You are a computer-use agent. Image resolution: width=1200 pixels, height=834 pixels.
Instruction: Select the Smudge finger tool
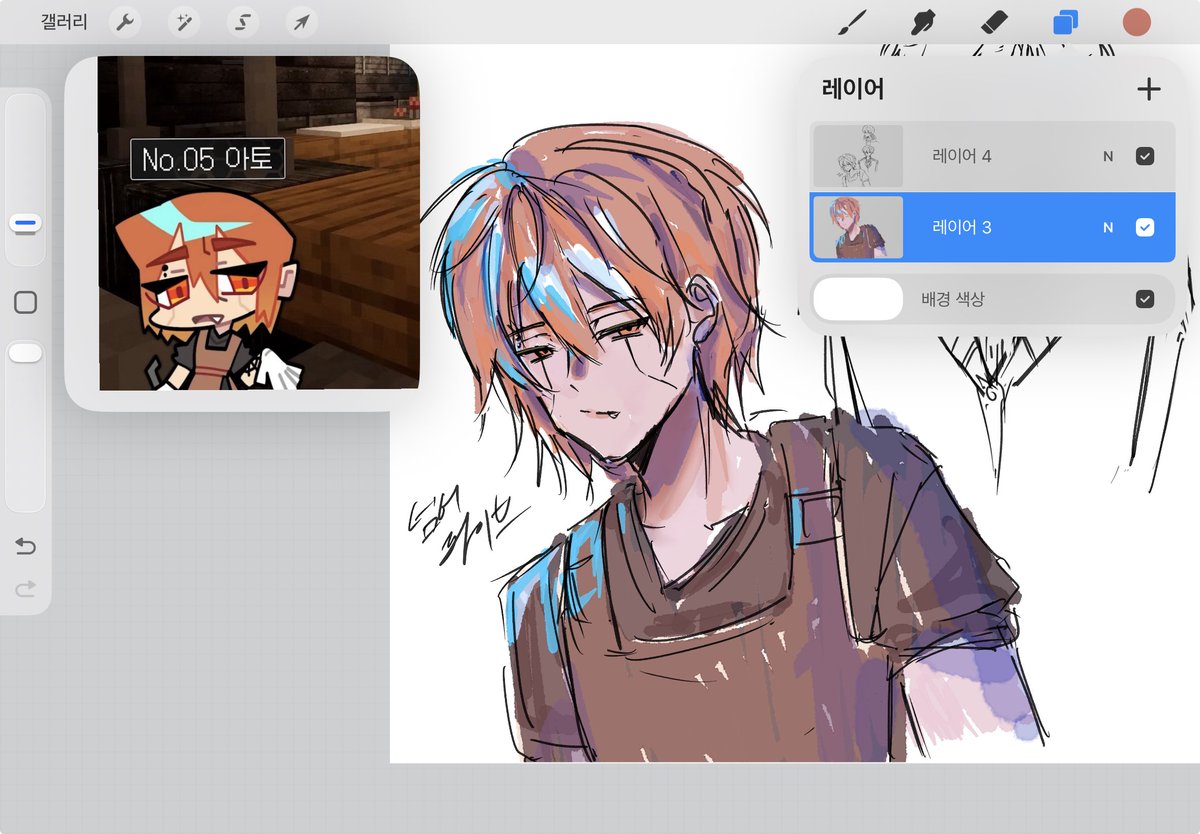tap(922, 22)
